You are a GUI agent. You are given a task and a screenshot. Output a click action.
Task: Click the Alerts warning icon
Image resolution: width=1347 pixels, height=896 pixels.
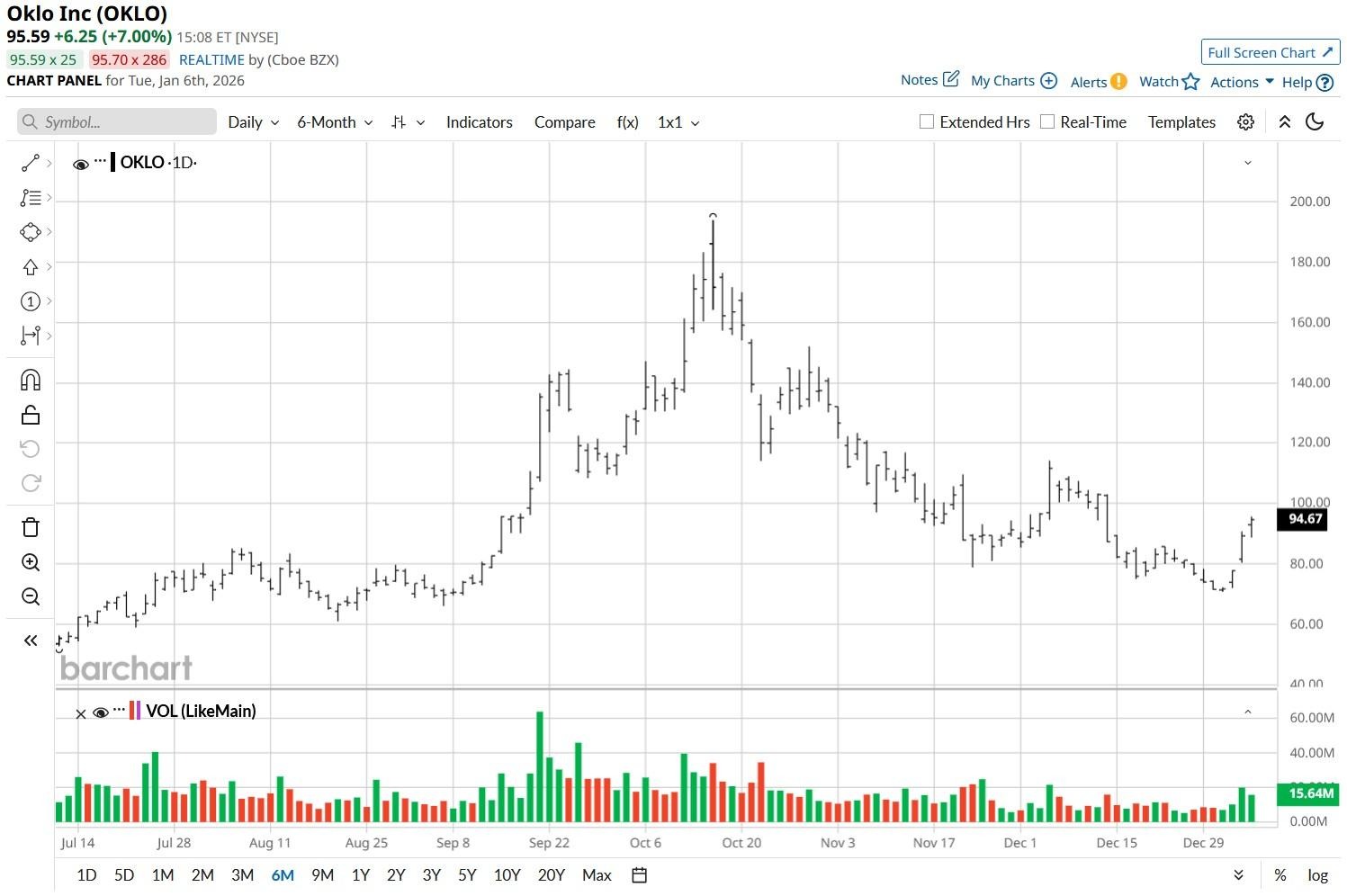click(1118, 81)
